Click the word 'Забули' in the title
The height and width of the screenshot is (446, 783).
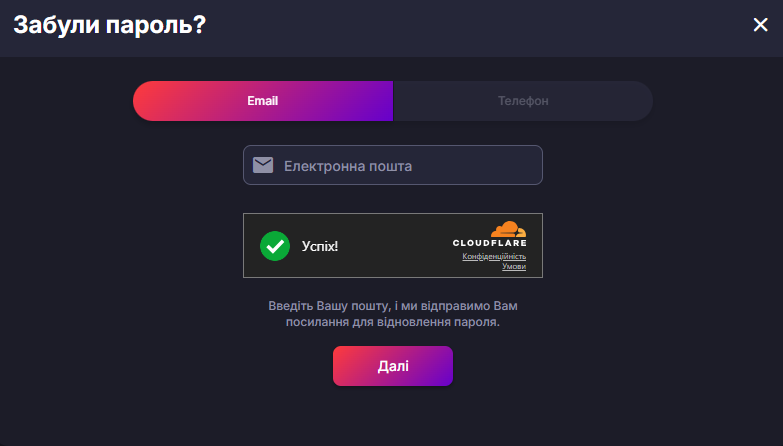pos(56,25)
